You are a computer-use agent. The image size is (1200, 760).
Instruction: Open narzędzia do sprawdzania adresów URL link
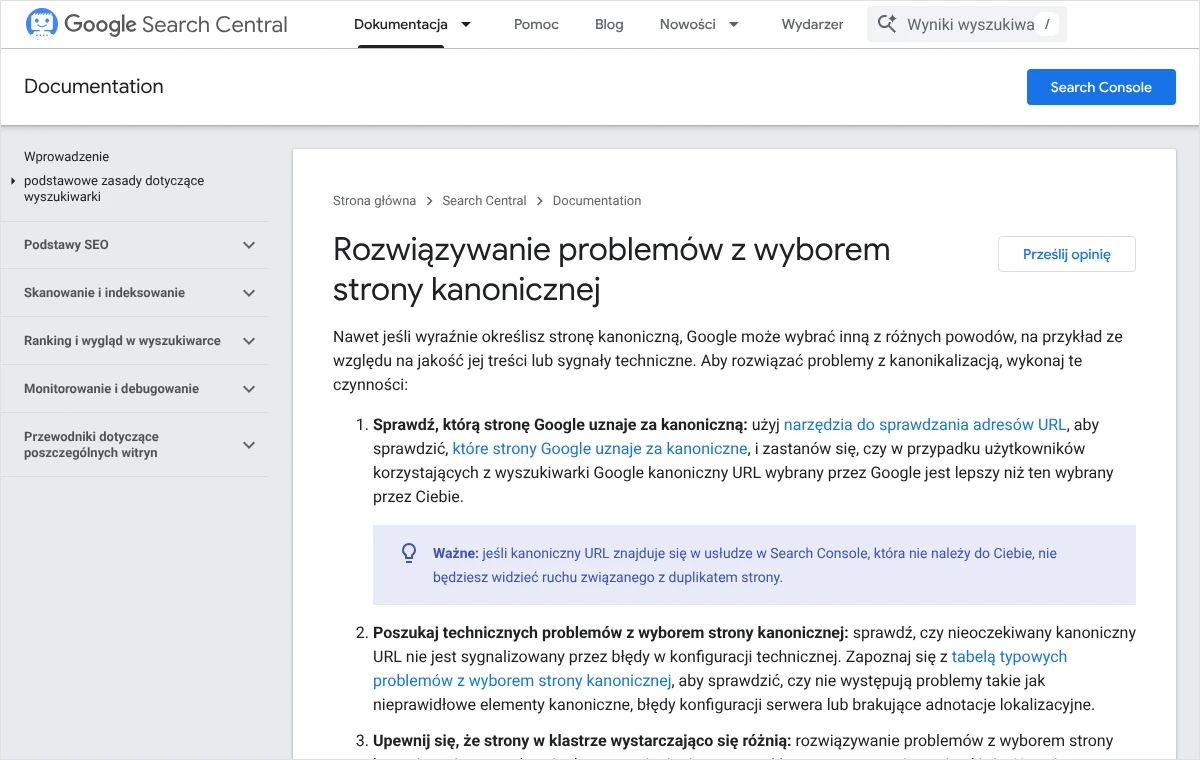[x=925, y=424]
